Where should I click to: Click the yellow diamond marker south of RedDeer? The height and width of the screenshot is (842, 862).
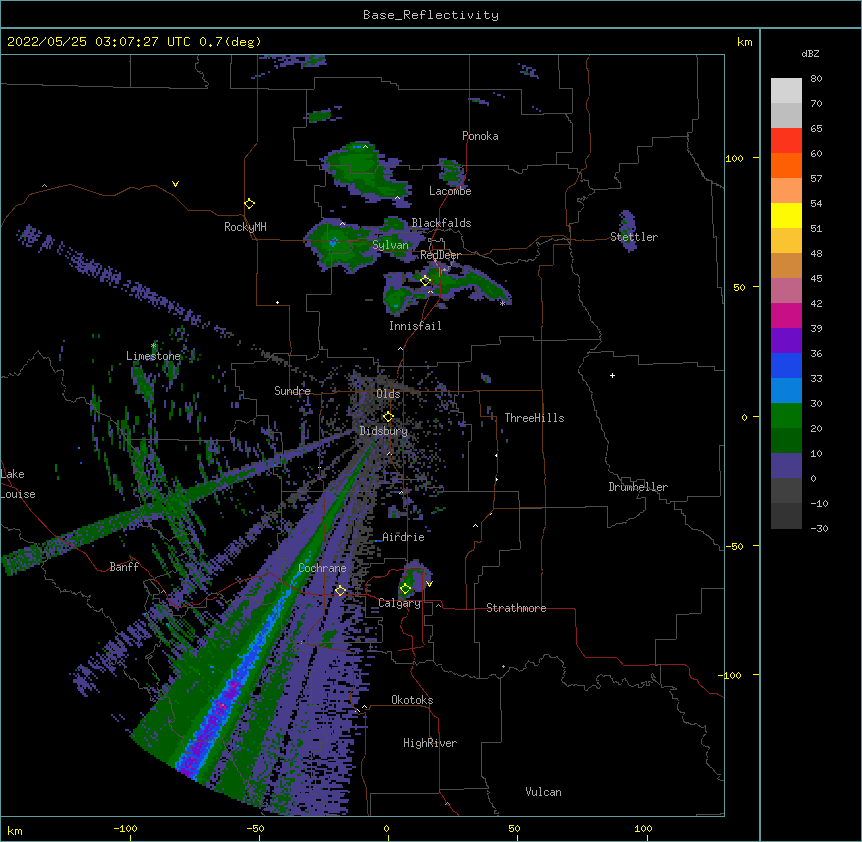tap(425, 280)
